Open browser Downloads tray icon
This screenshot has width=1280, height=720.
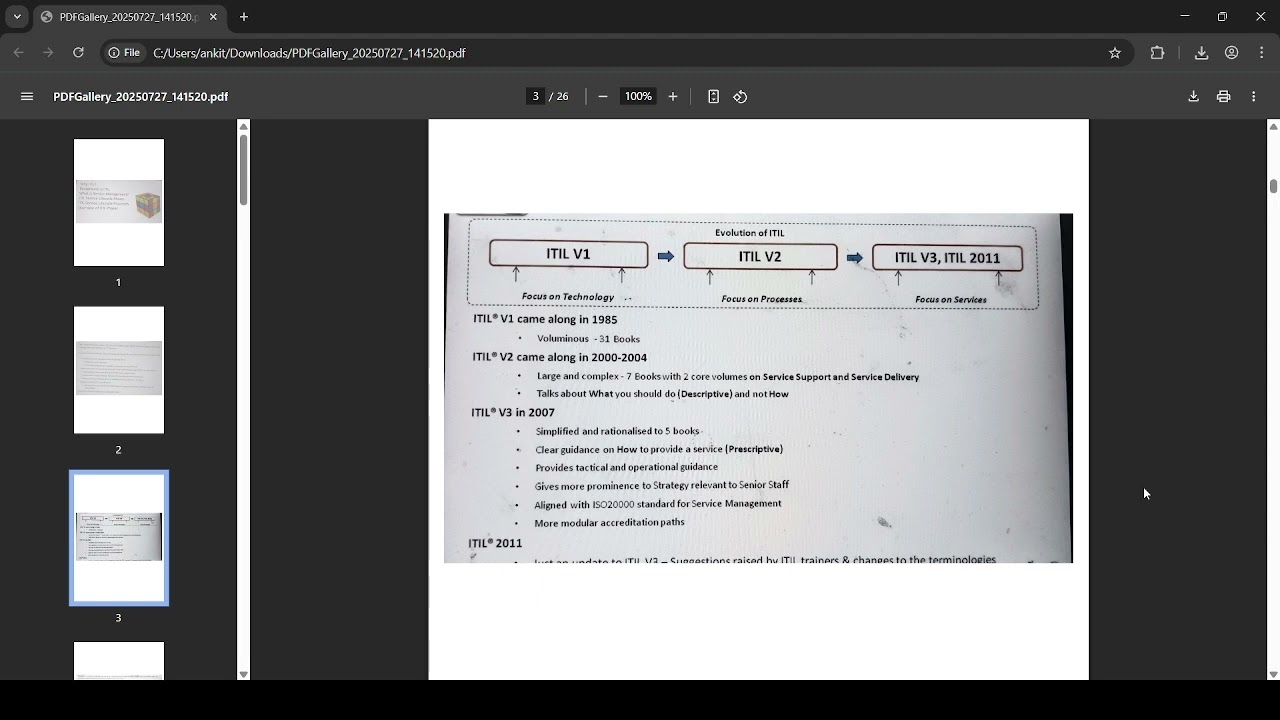[1202, 53]
